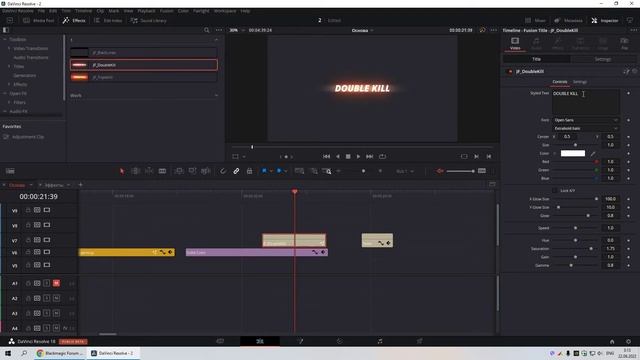Toggle auto track selector on V9
Image resolution: width=640 pixels, height=360 pixels.
point(37,210)
